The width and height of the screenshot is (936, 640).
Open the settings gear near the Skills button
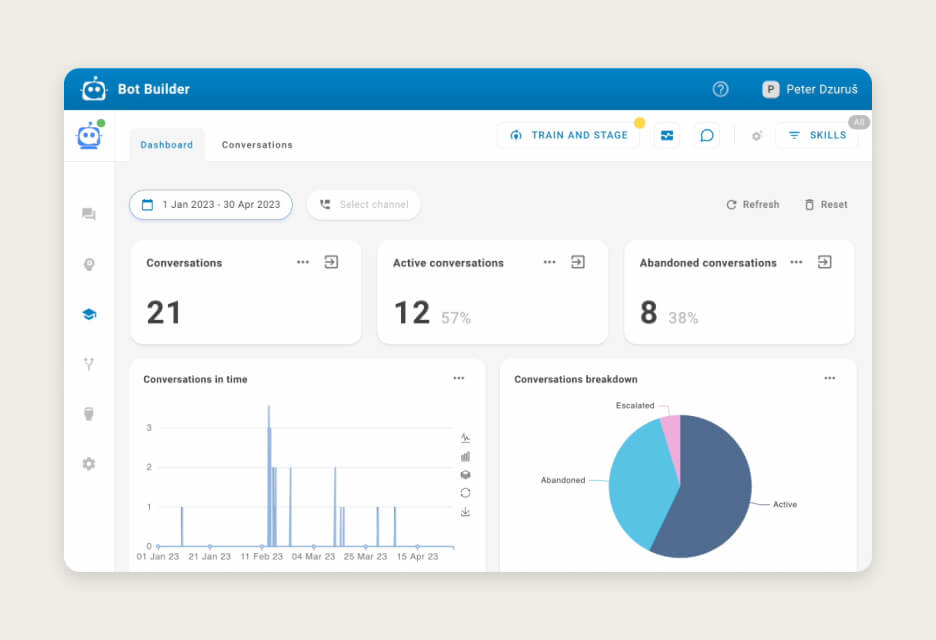click(756, 135)
